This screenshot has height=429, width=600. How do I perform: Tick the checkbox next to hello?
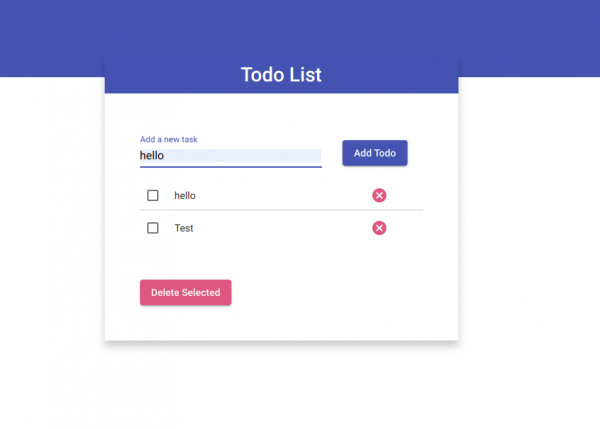click(x=153, y=195)
